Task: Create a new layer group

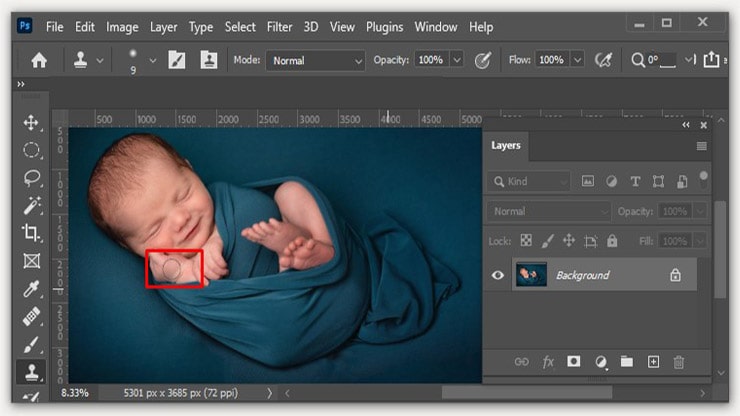Action: tap(627, 362)
